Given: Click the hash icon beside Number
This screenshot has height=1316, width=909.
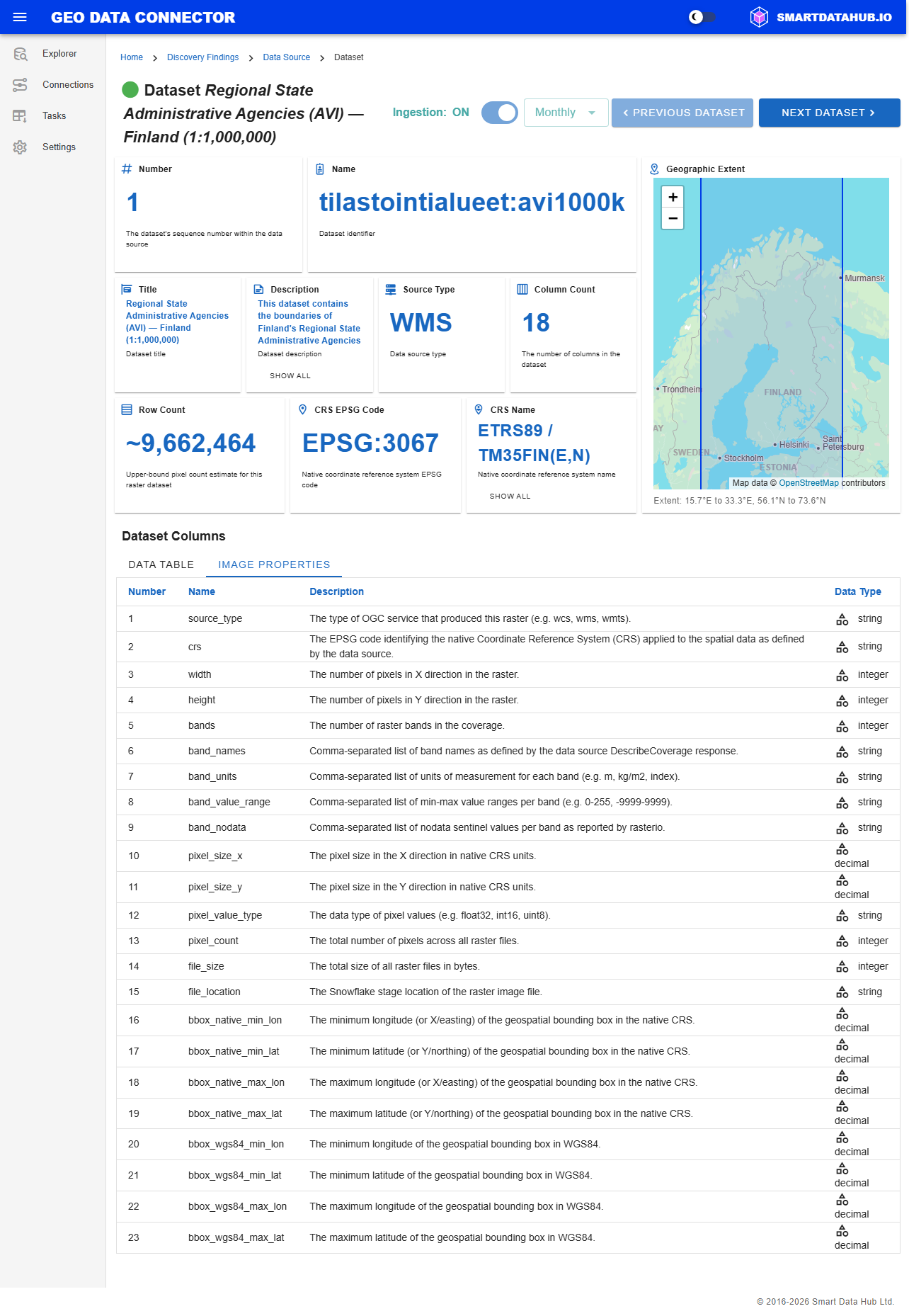Looking at the screenshot, I should tap(127, 169).
